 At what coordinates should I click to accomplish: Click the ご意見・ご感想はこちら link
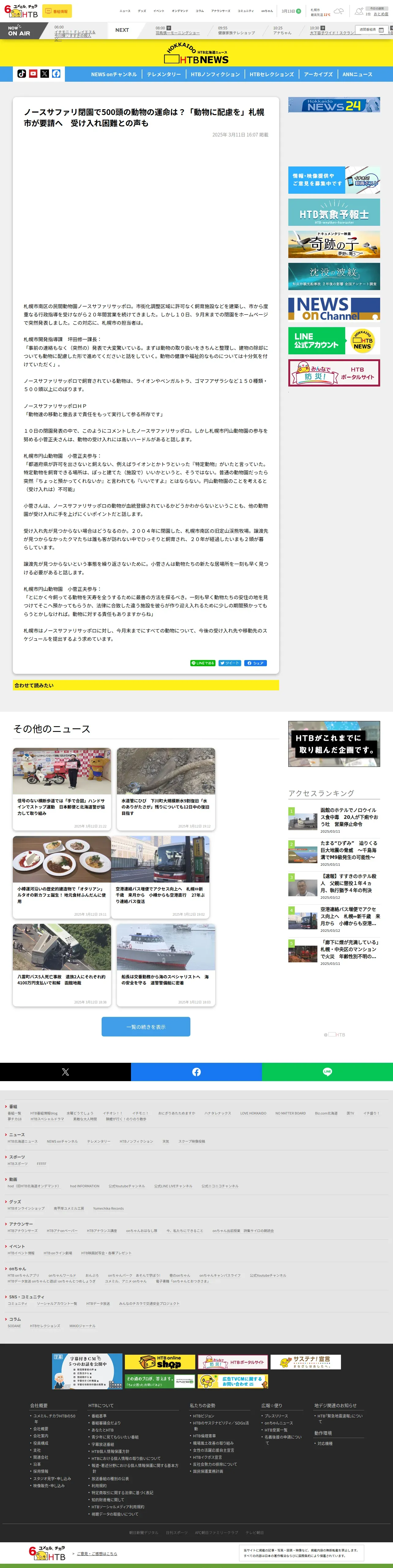click(97, 1553)
